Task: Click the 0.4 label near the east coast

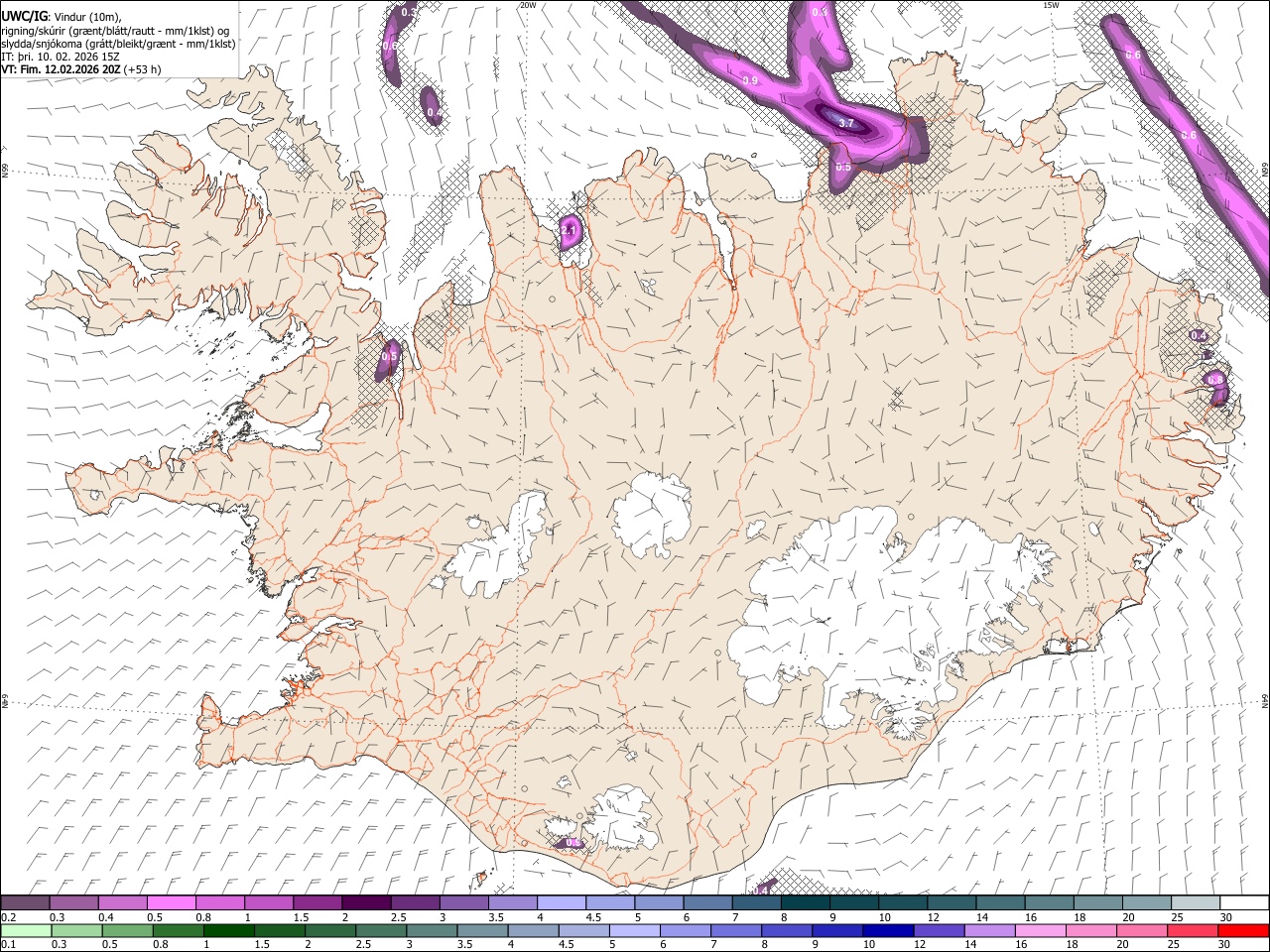Action: 1199,335
